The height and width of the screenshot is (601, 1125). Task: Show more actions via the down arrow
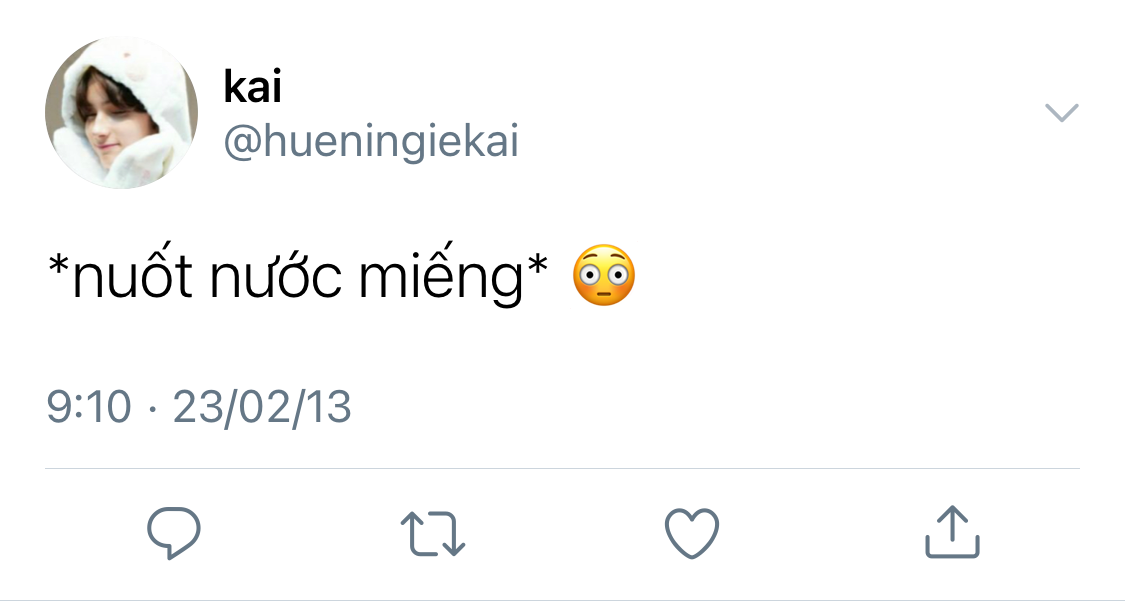coord(1062,113)
